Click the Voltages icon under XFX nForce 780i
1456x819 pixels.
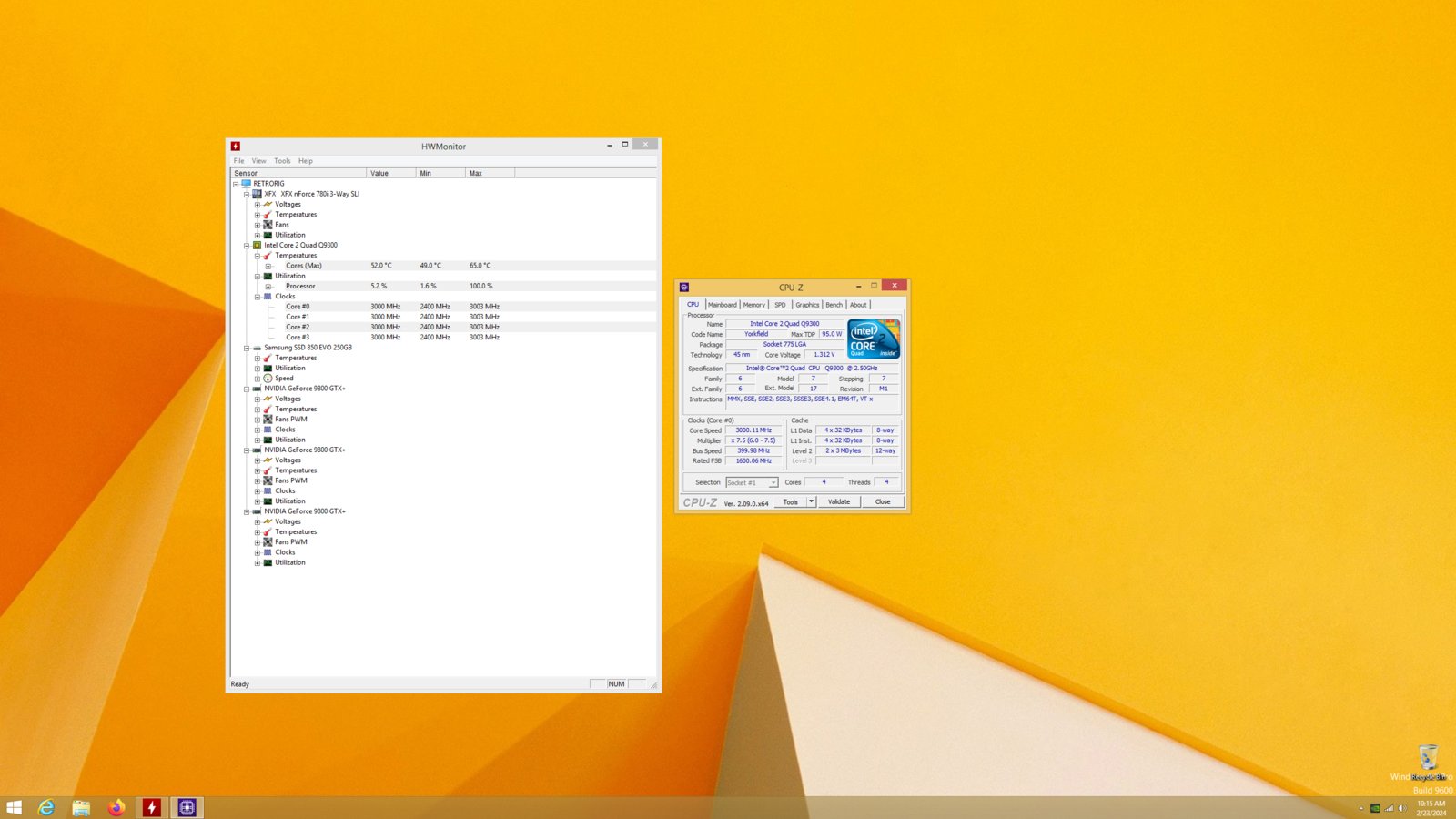268,204
